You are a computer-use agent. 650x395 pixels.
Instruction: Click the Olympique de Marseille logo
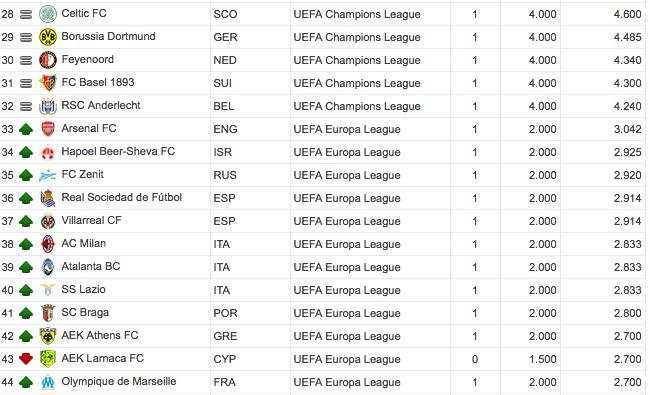(48, 382)
